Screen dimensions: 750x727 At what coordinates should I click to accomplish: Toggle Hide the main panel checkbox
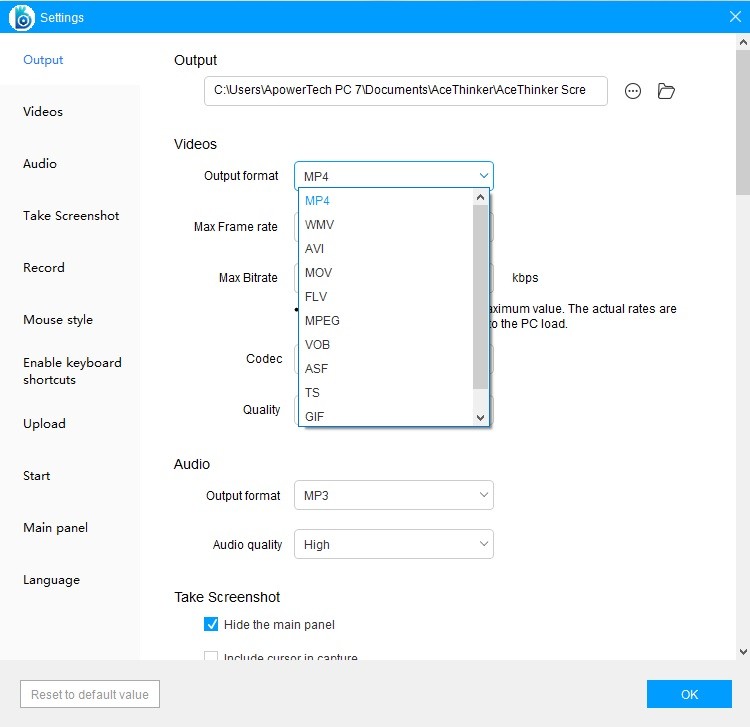click(211, 625)
